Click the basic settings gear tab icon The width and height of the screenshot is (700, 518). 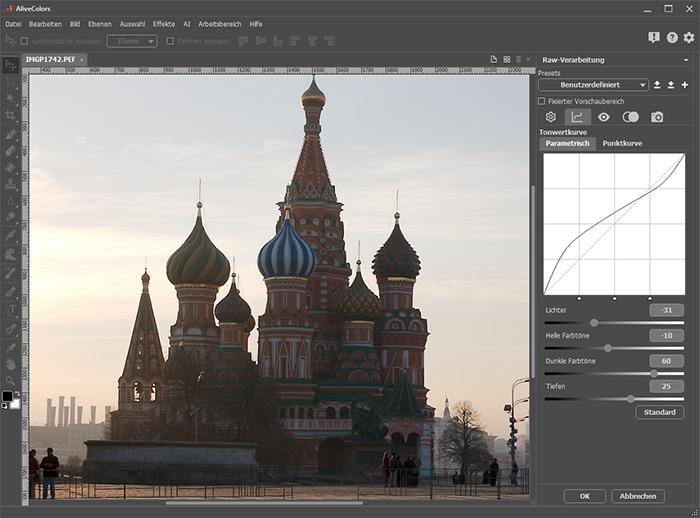551,117
